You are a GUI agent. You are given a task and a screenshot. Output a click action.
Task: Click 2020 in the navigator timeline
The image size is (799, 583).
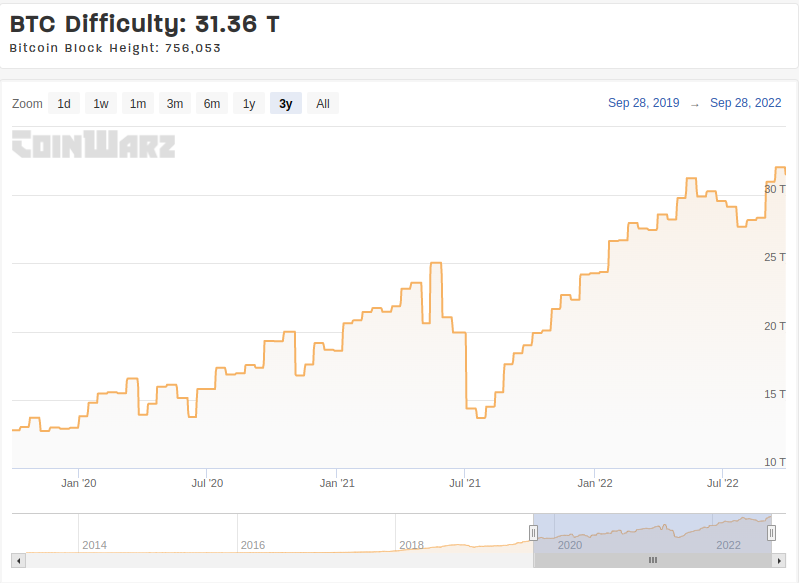(x=570, y=545)
